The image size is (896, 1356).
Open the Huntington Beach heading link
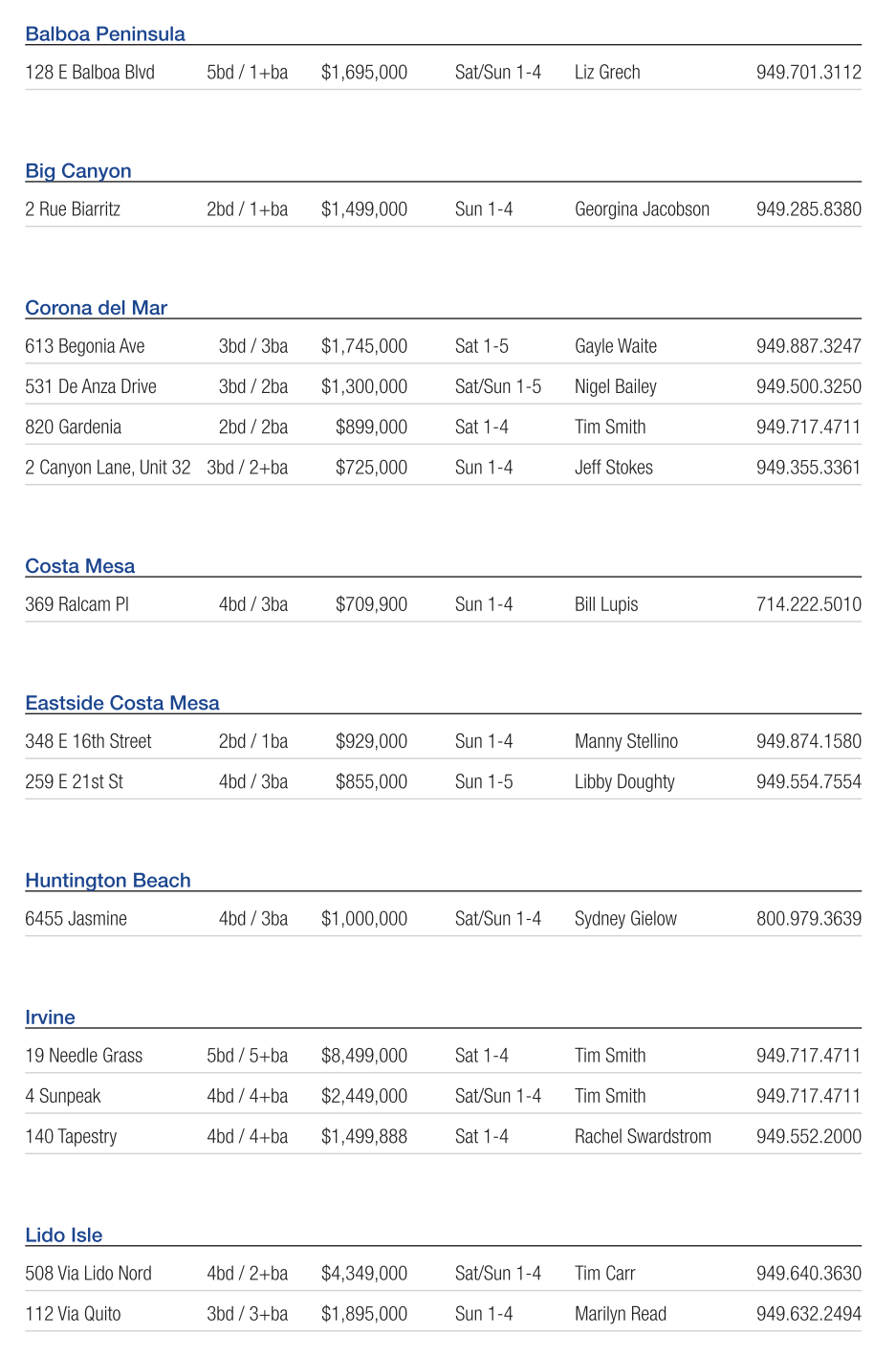click(x=108, y=881)
